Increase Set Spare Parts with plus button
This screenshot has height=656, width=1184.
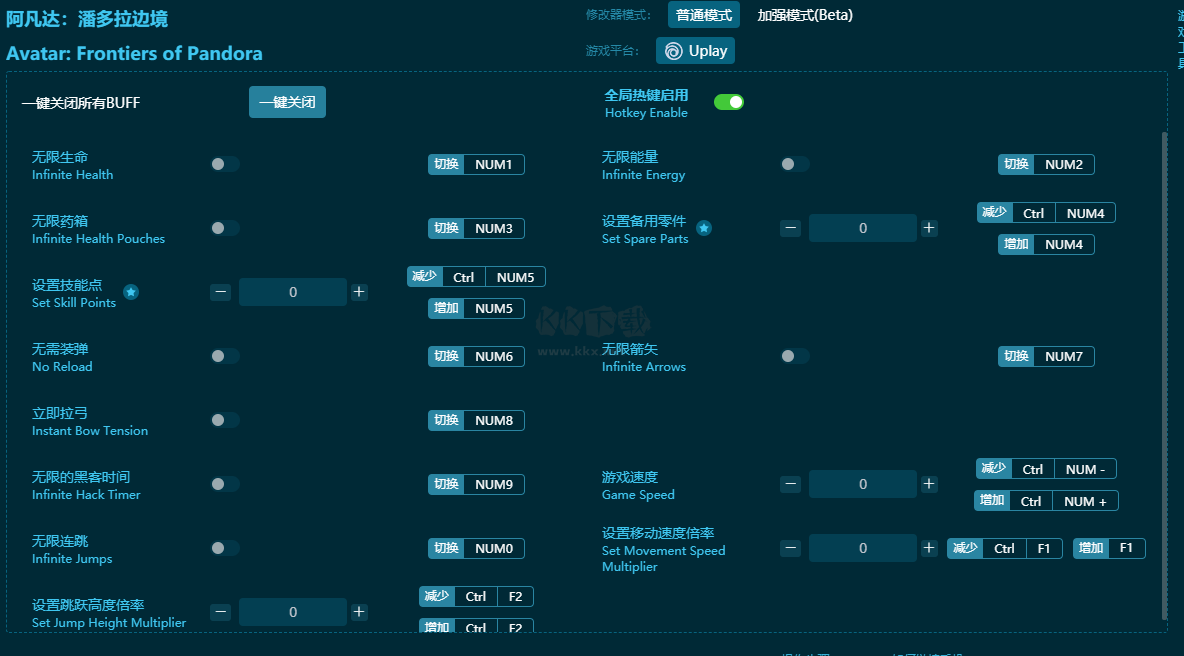(x=929, y=228)
